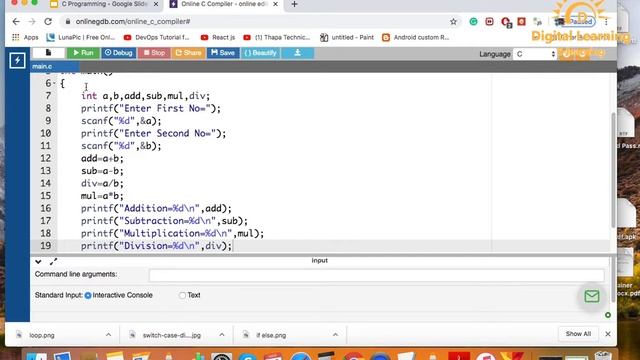The image size is (640, 360).
Task: Click line 7 int declaration code
Action: 145,96
